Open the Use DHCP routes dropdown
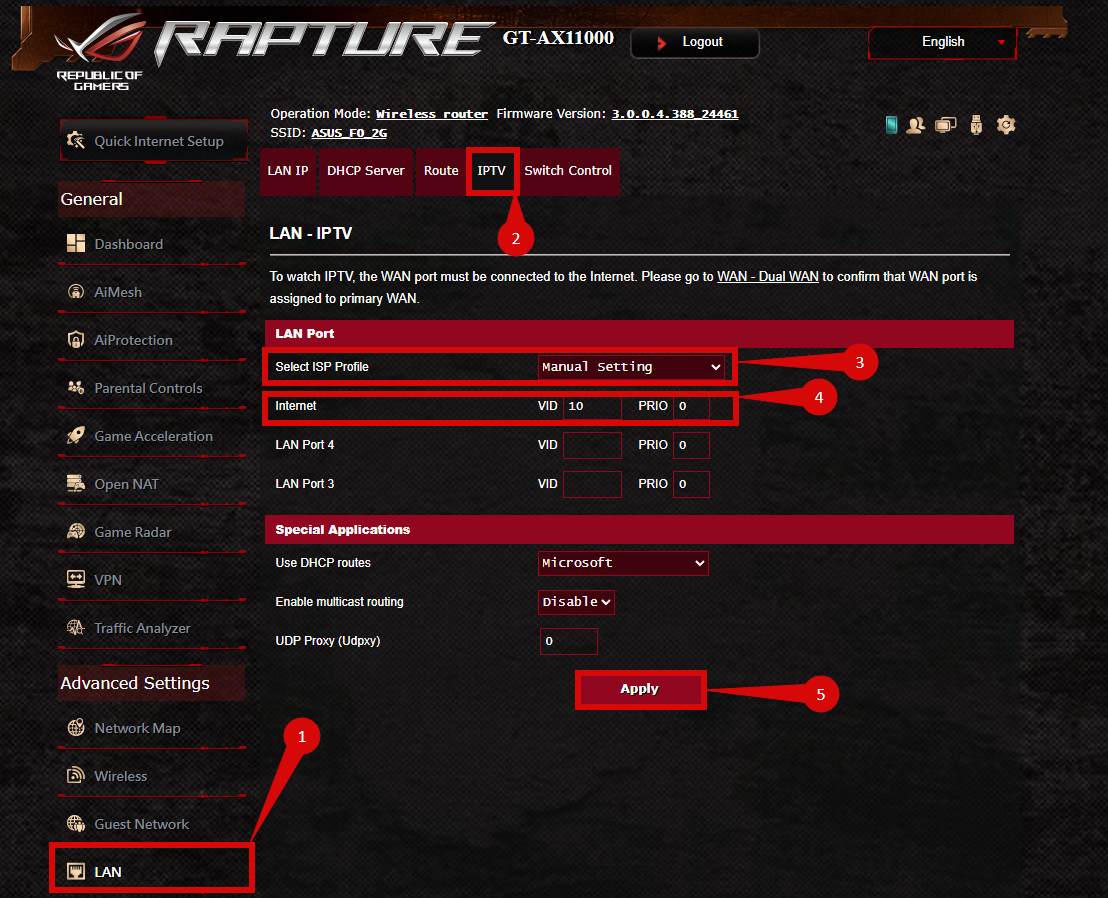This screenshot has height=898, width=1108. pyautogui.click(x=623, y=563)
